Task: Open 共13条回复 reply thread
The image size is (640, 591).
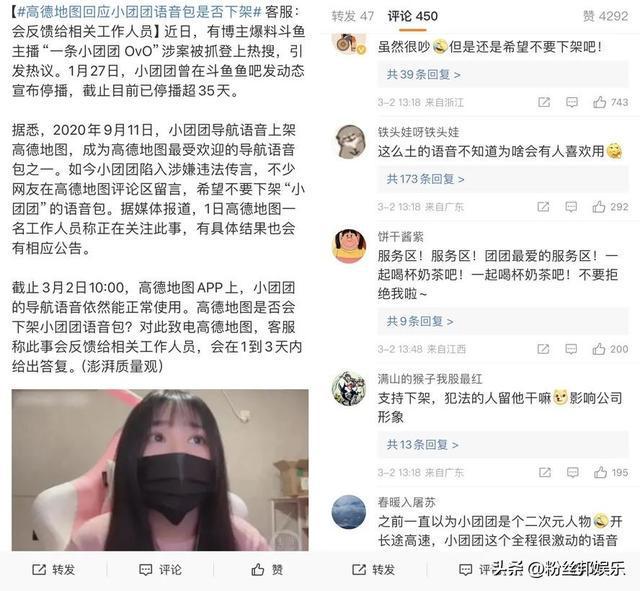Action: tap(422, 444)
